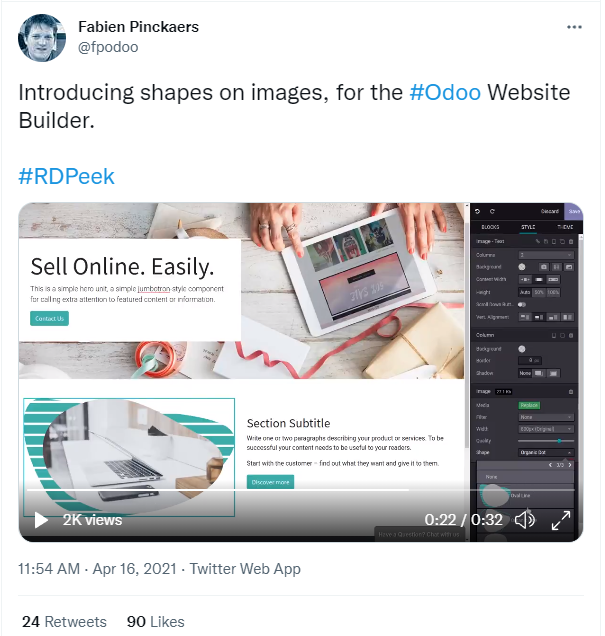
Task: Collapse the Shape dropdown showing Organic
Action: point(546,452)
